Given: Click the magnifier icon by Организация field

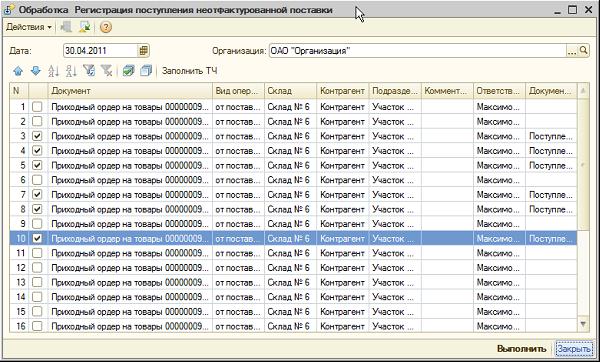Looking at the screenshot, I should [x=583, y=51].
